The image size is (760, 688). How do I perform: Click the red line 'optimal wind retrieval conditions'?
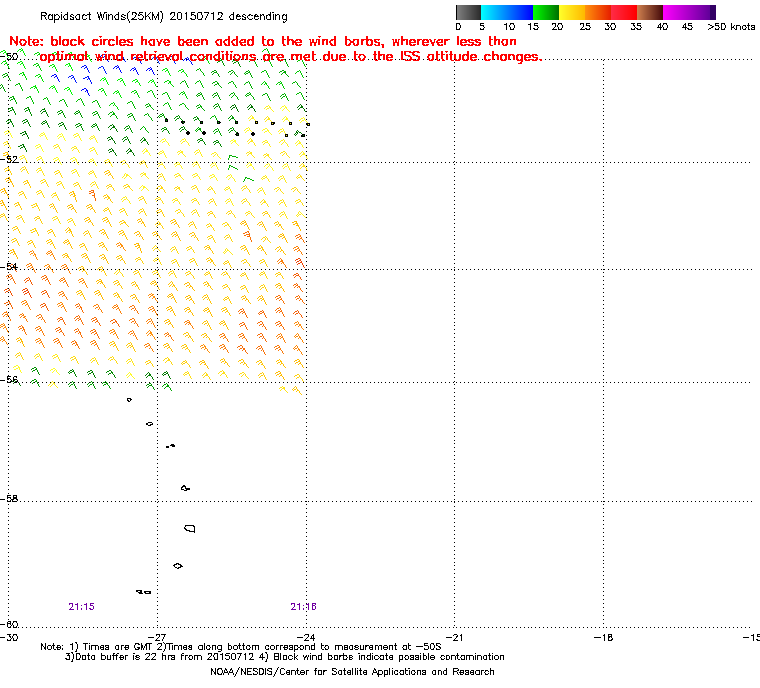[x=290, y=57]
